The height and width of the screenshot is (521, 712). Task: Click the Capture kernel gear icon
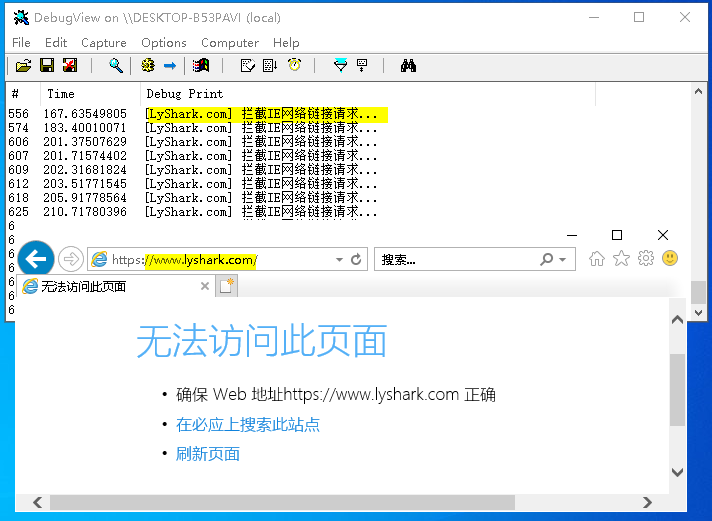(x=148, y=65)
